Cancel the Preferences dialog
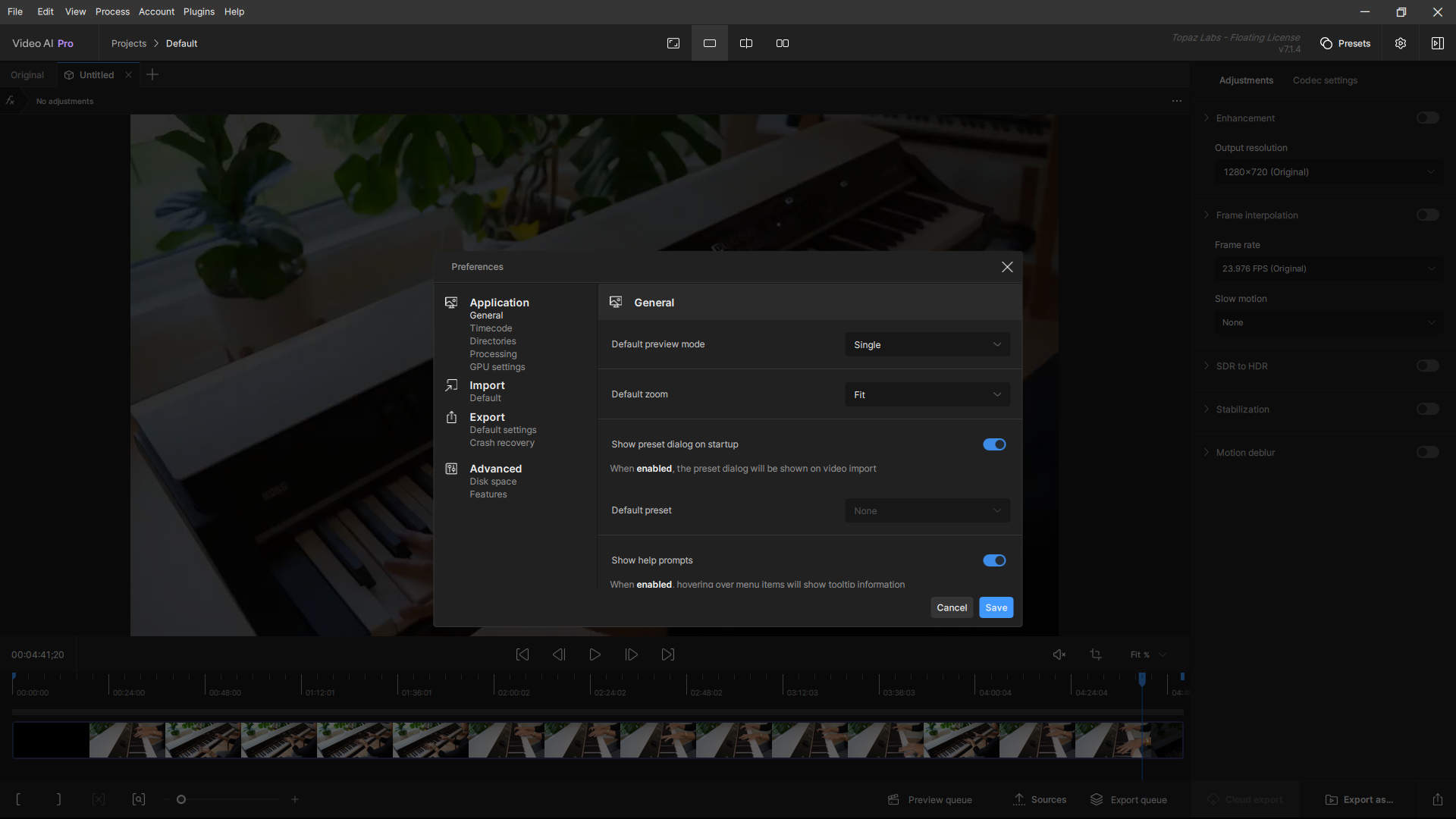This screenshot has width=1456, height=819. (952, 607)
